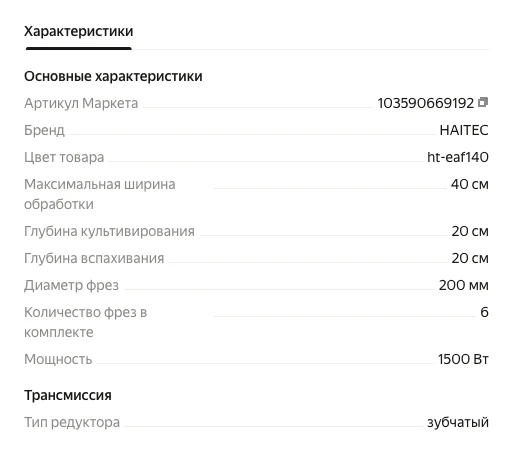Select the article number 103590669192

coord(426,103)
